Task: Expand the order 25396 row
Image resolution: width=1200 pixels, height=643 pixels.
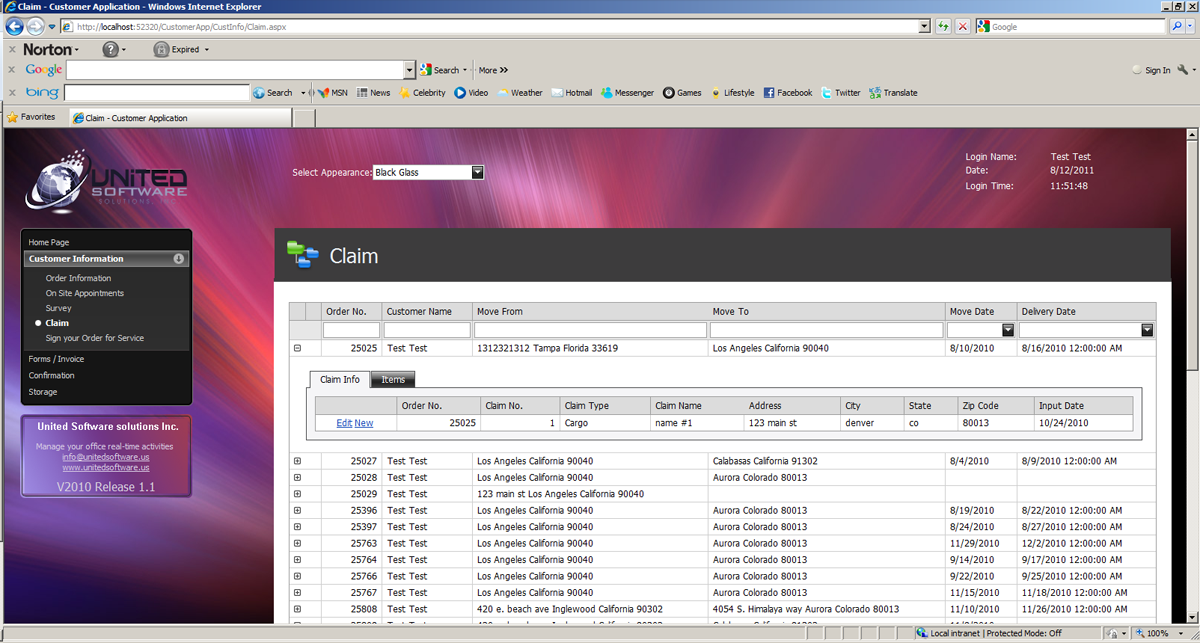Action: [x=297, y=510]
